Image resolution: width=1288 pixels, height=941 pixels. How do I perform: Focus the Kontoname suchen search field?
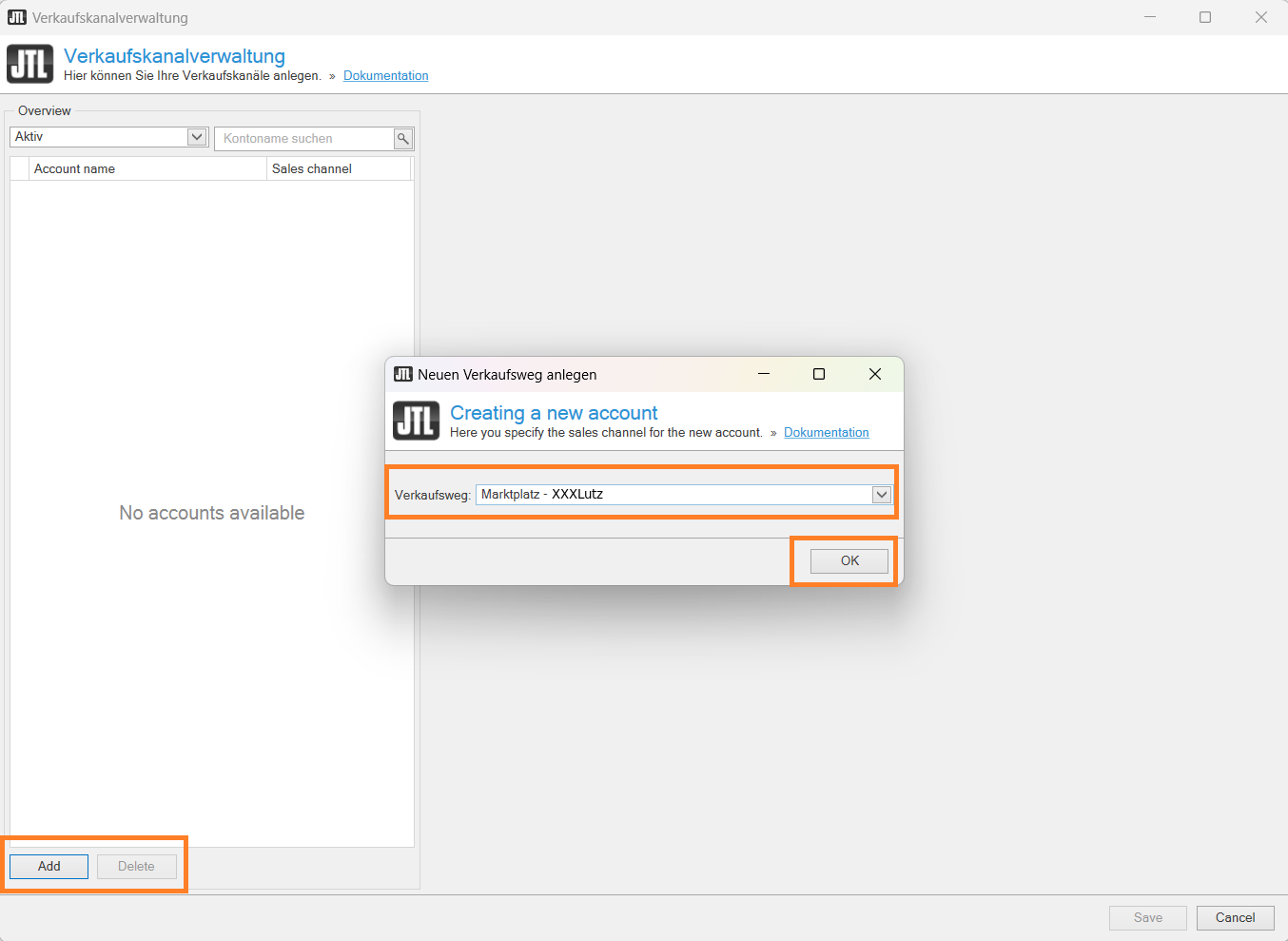[x=304, y=139]
